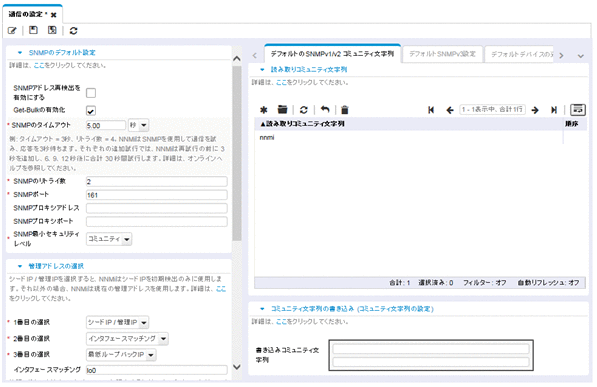This screenshot has height=387, width=597.
Task: Switch to the デフォルトデバイス tab
Action: pyautogui.click(x=519, y=54)
